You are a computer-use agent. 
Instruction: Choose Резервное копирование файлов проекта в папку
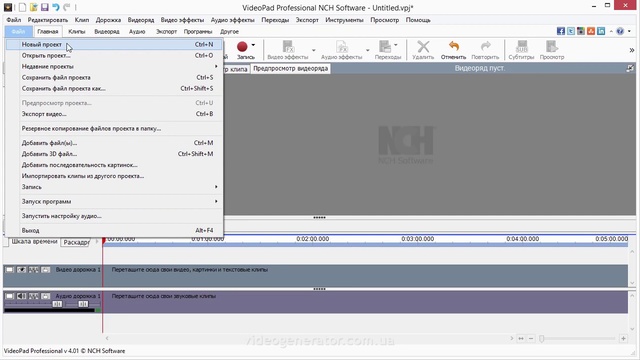click(115, 128)
